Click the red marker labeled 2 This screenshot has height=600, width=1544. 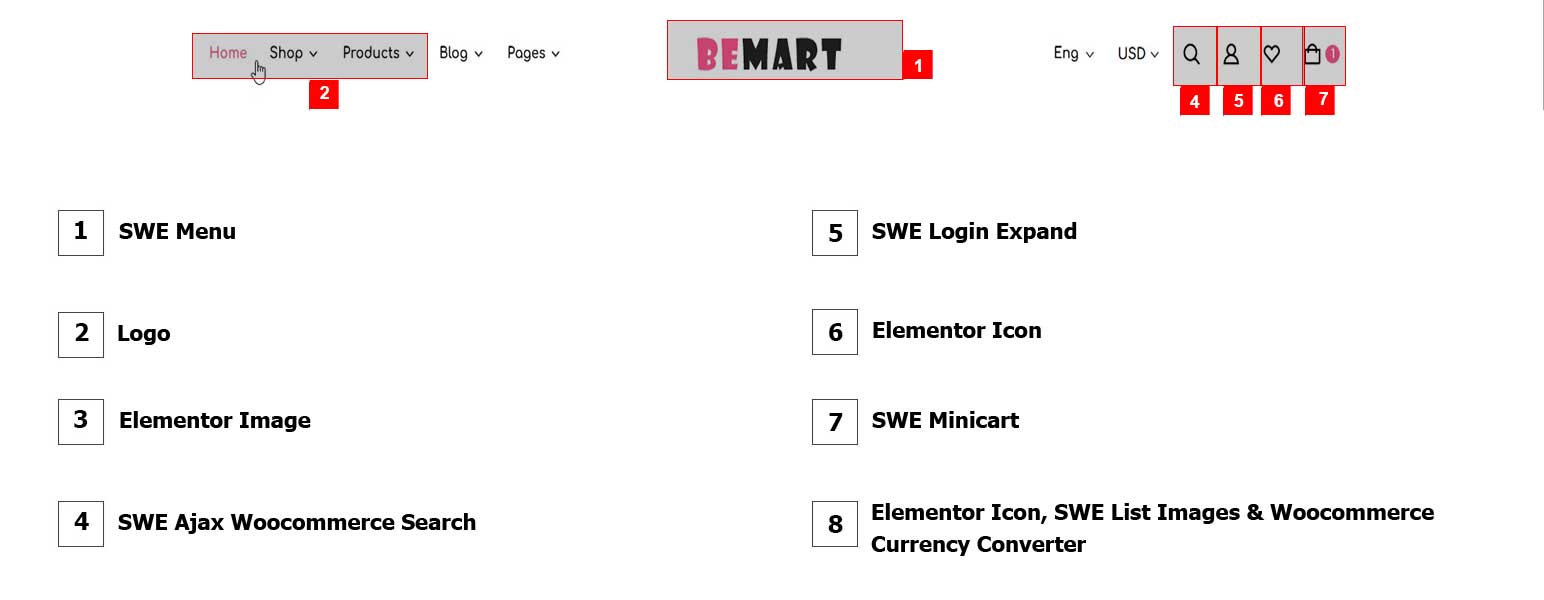click(x=323, y=93)
